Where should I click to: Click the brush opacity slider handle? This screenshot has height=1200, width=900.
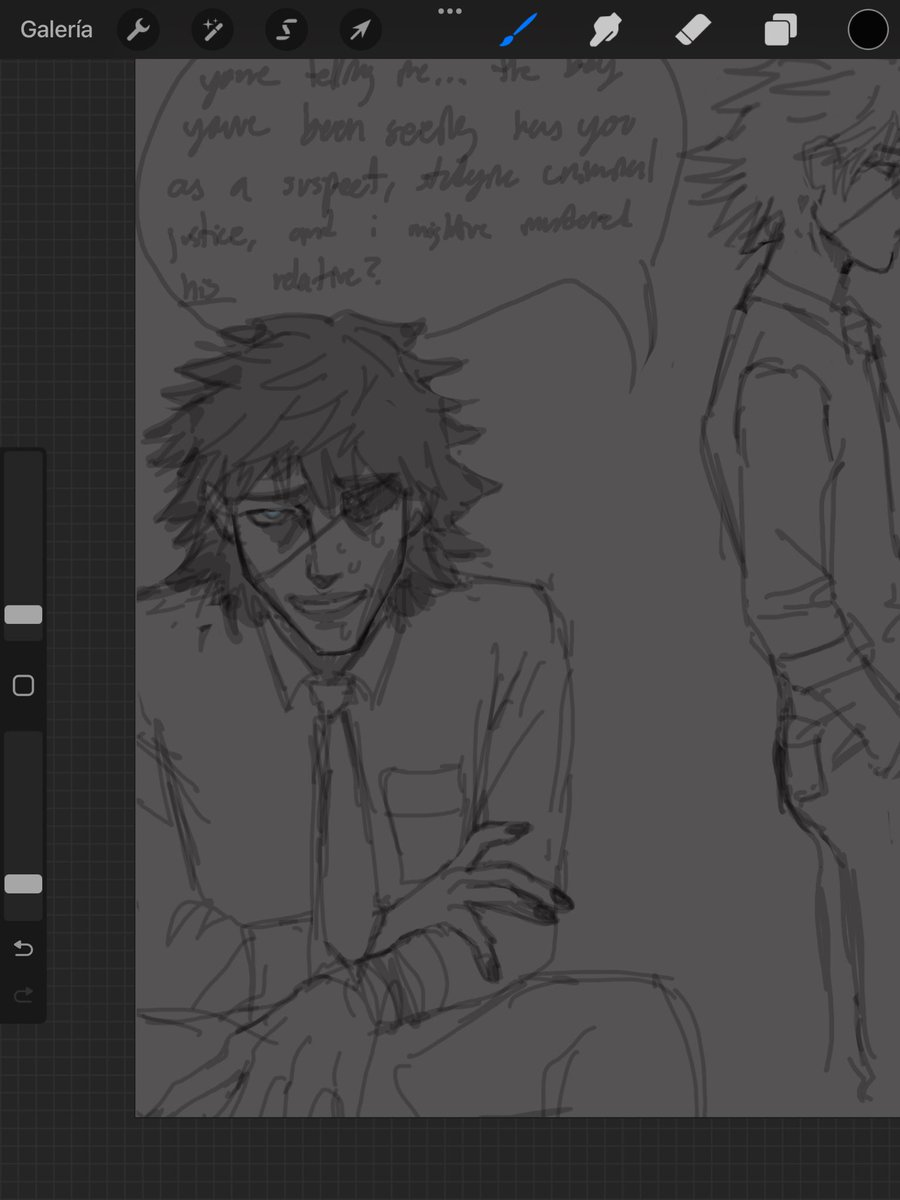tap(23, 884)
